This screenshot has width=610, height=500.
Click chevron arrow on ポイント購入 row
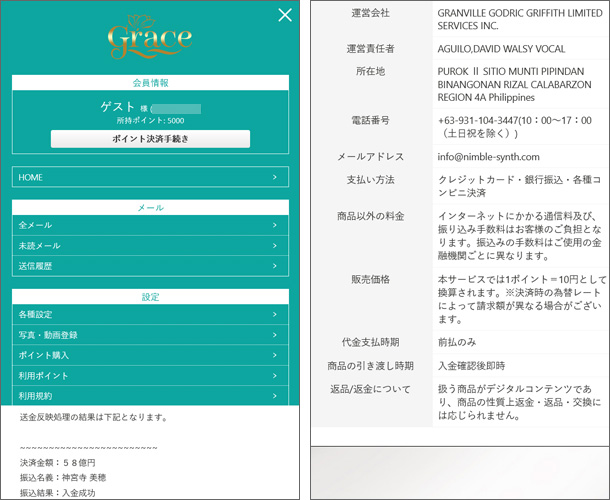pyautogui.click(x=274, y=356)
